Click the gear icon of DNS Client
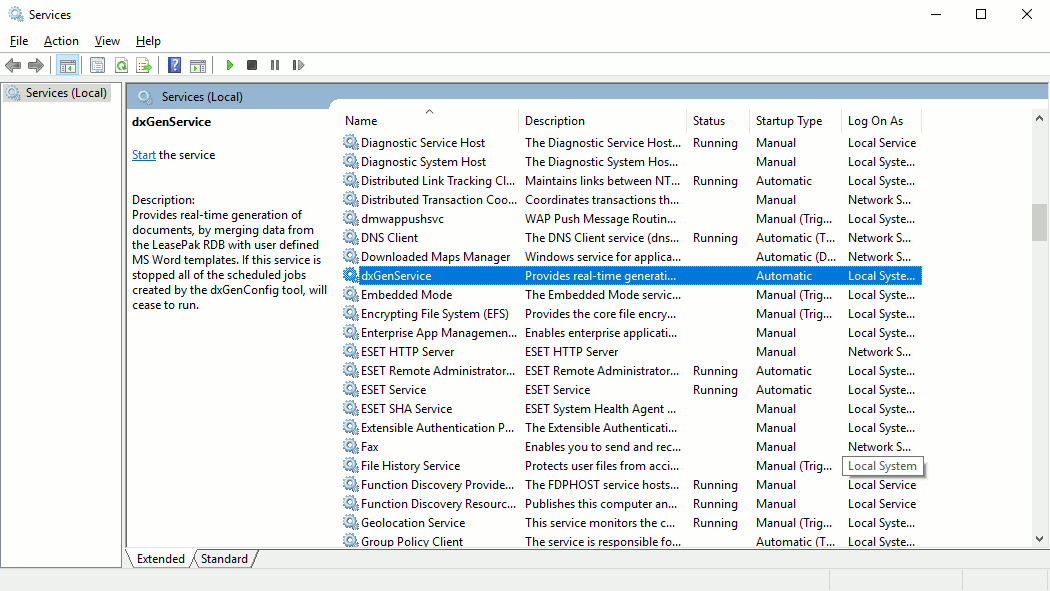 [350, 237]
